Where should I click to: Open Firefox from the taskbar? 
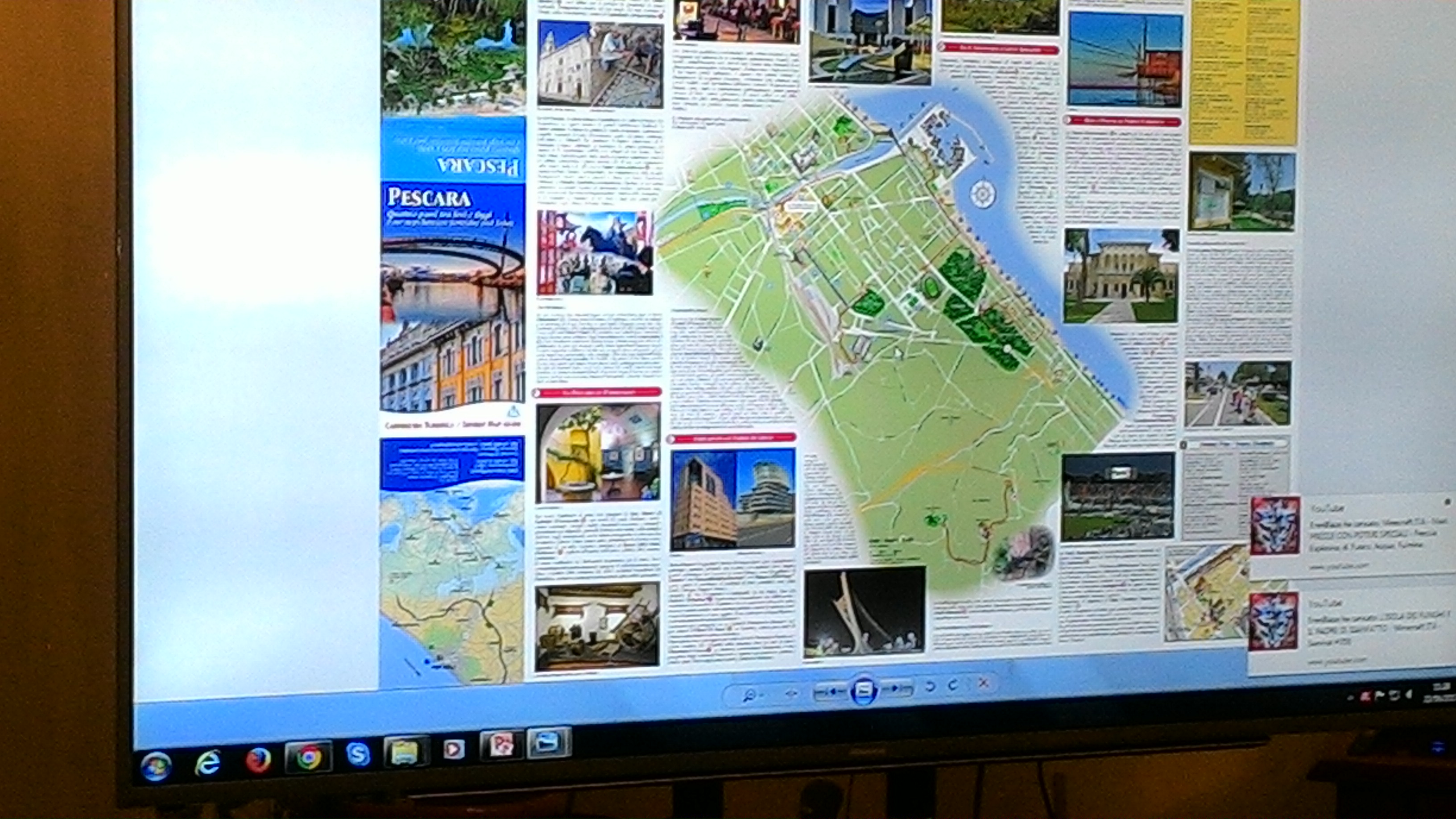258,760
